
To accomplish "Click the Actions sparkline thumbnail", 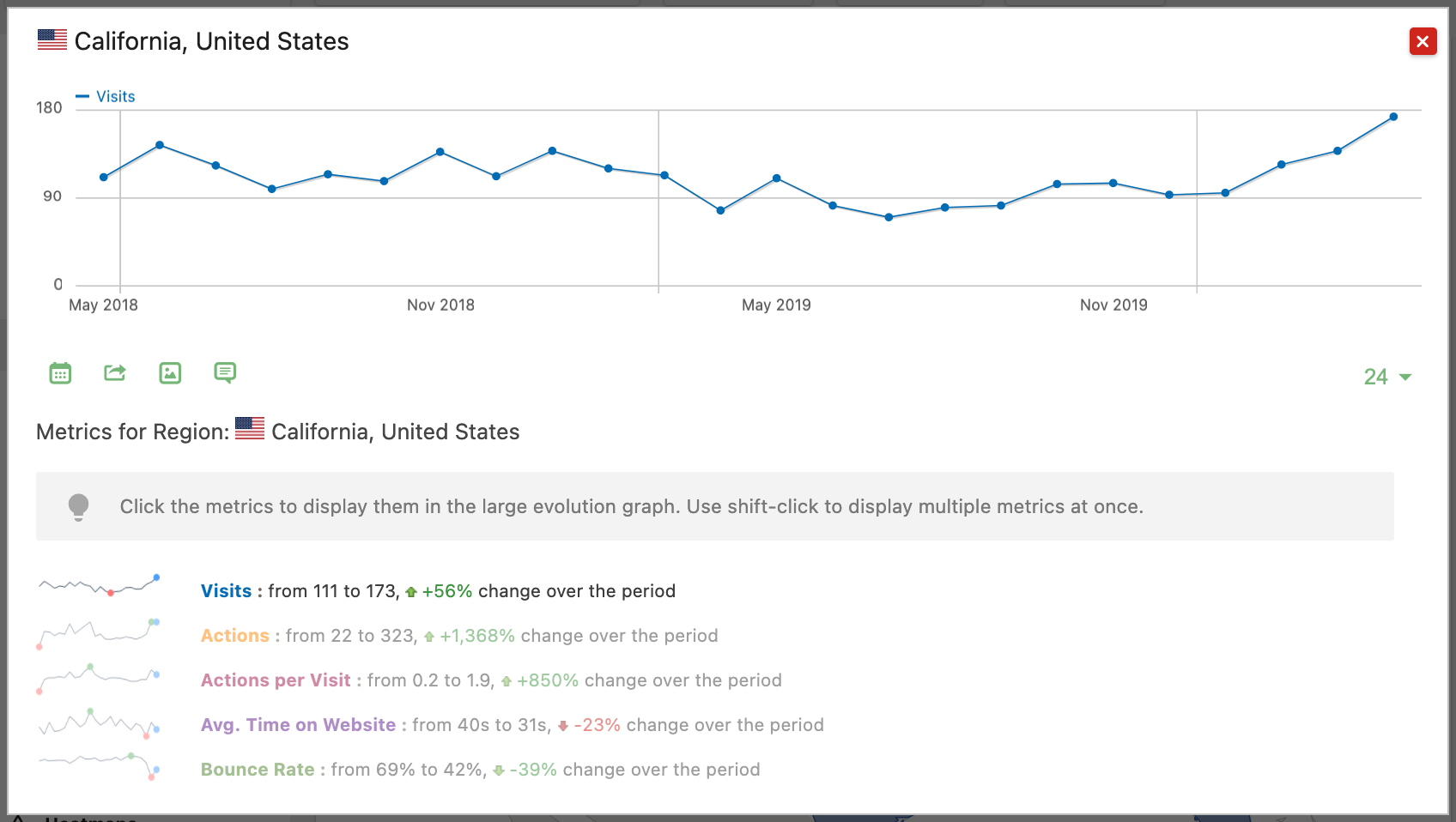I will click(x=99, y=632).
